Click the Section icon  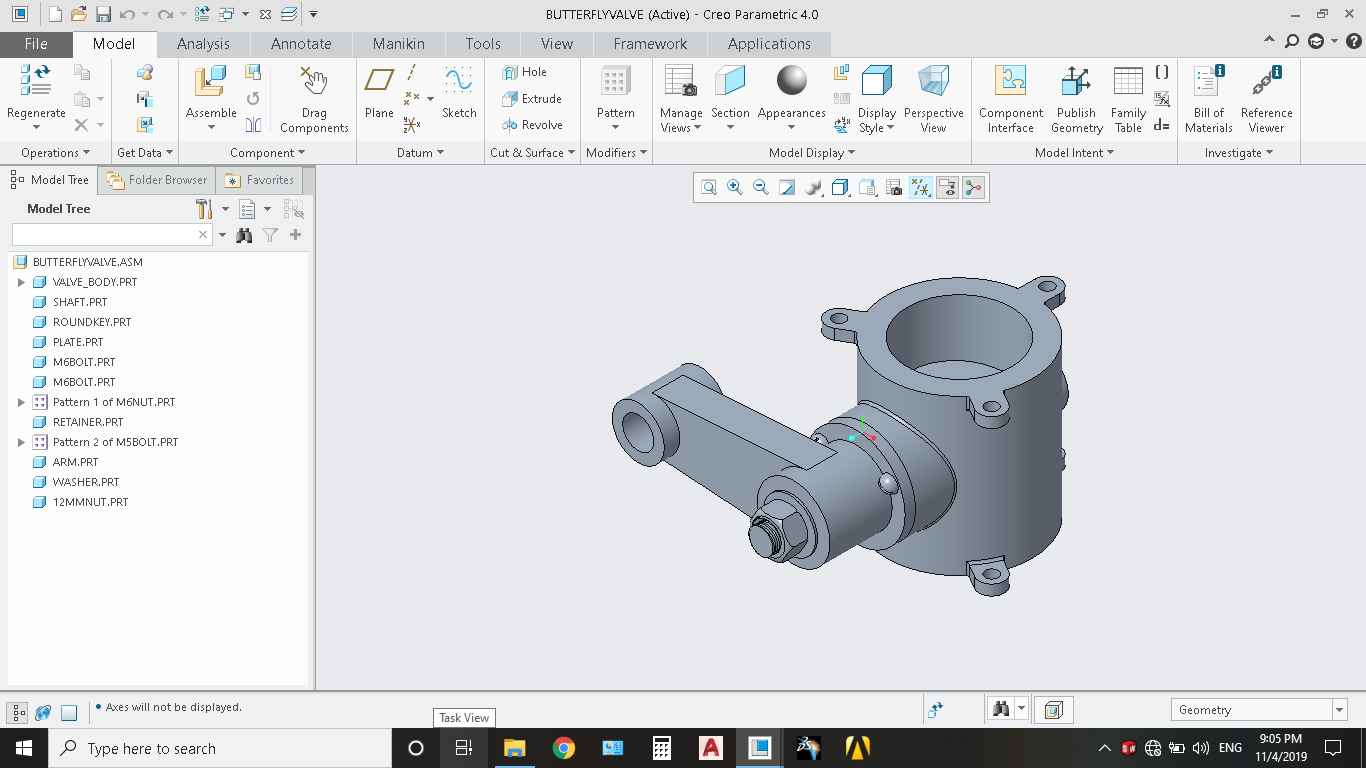(730, 82)
